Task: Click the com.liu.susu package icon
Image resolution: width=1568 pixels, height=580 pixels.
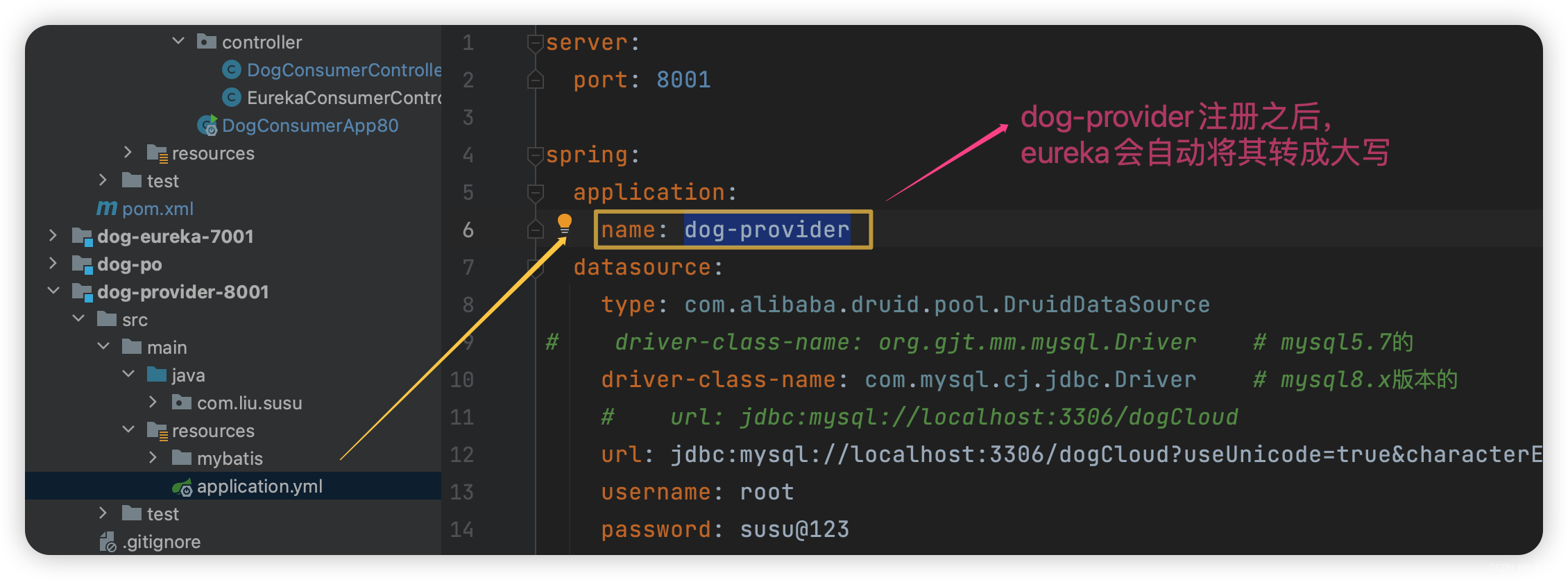Action: click(182, 402)
